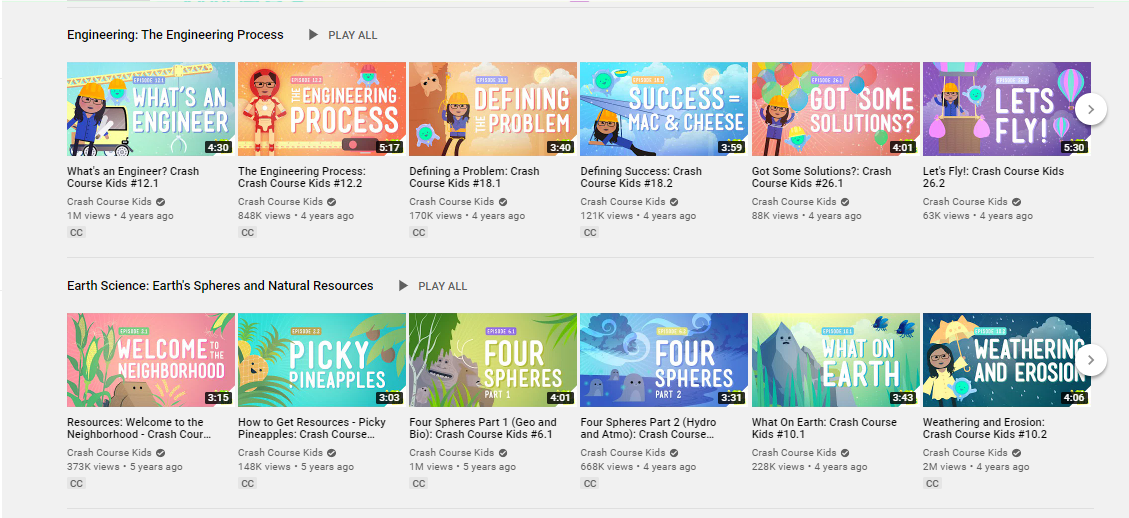Click CC badge under Defining Success video
The height and width of the screenshot is (518, 1129).
pyautogui.click(x=589, y=233)
